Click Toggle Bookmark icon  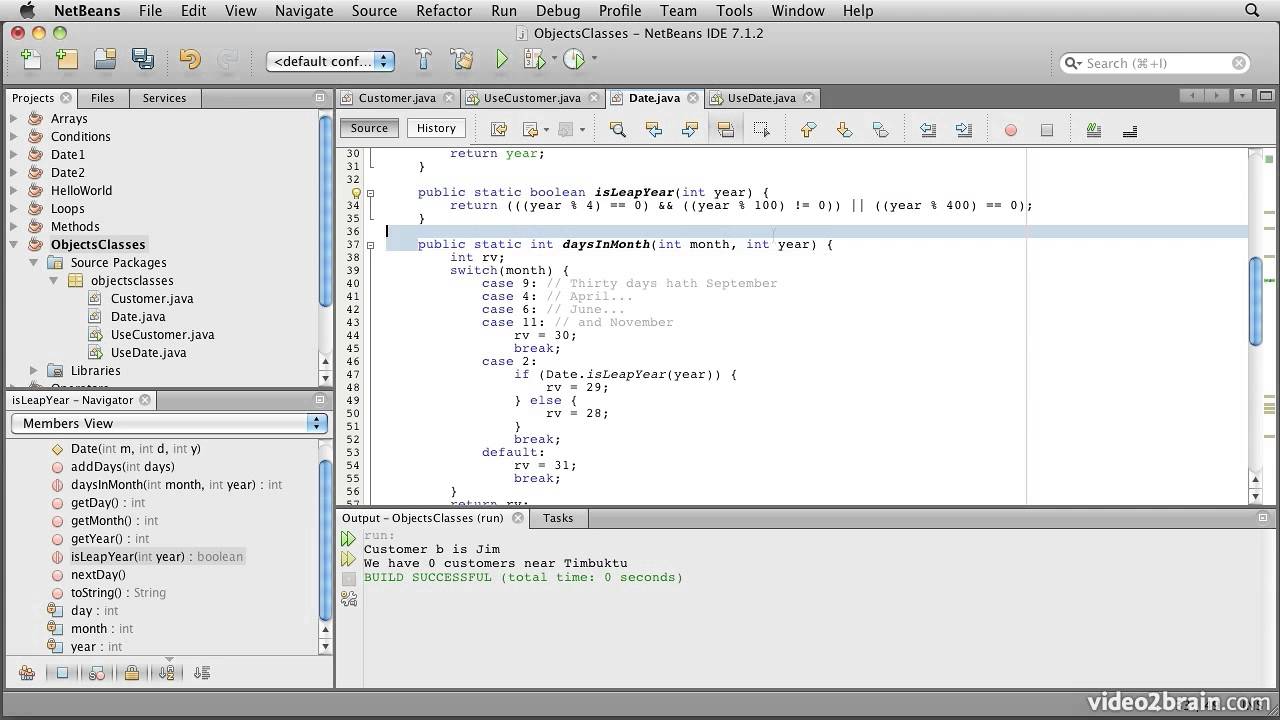(880, 129)
